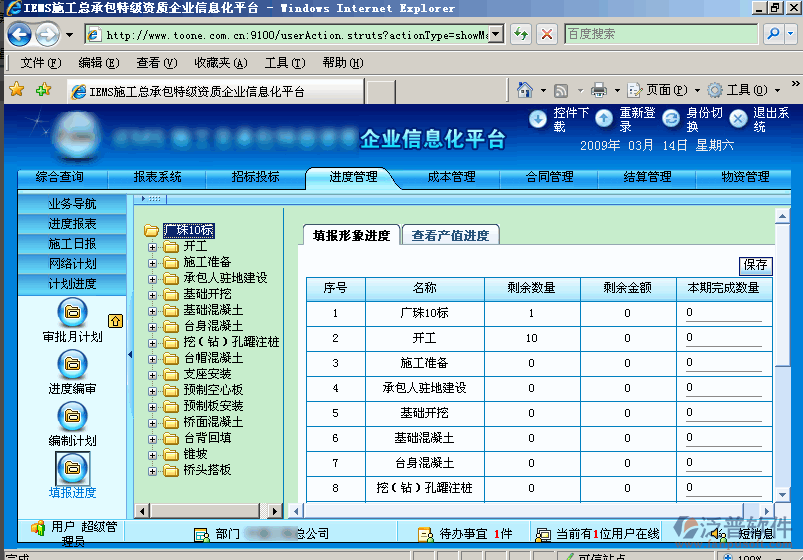Open the 进度编审 sidebar icon
Viewport: 803px width, 560px height.
(x=72, y=365)
